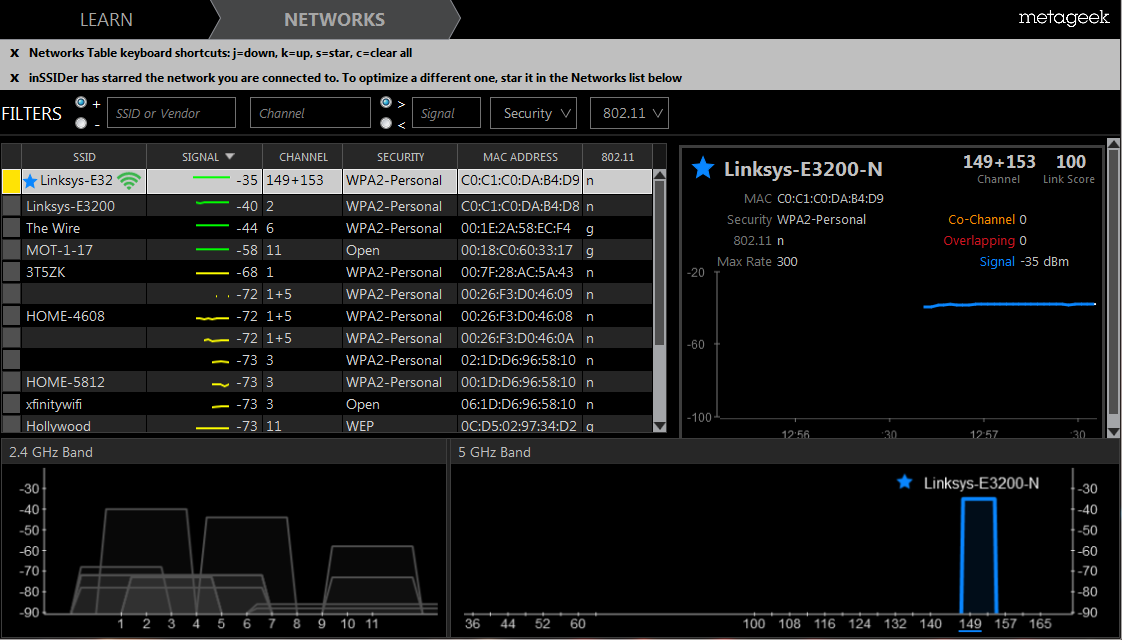Click the networks table scroll up arrow
Viewport: 1122px width, 640px height.
click(660, 175)
